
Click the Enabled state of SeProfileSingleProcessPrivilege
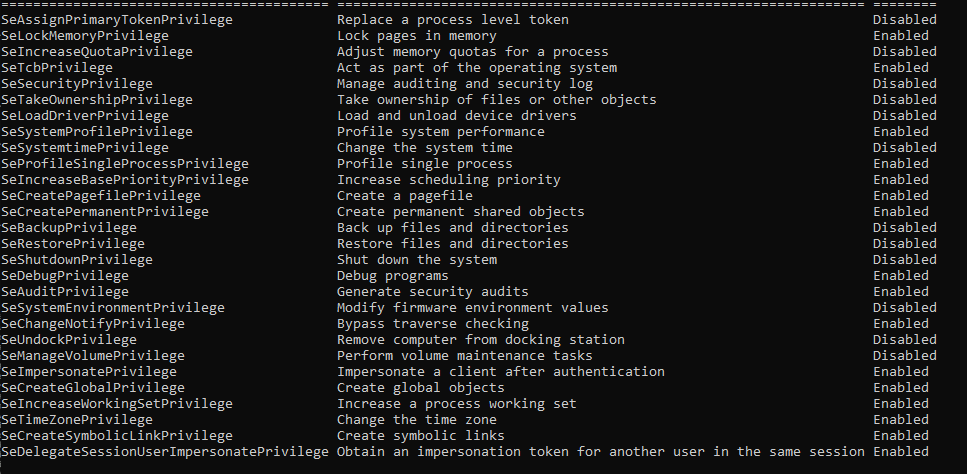901,164
